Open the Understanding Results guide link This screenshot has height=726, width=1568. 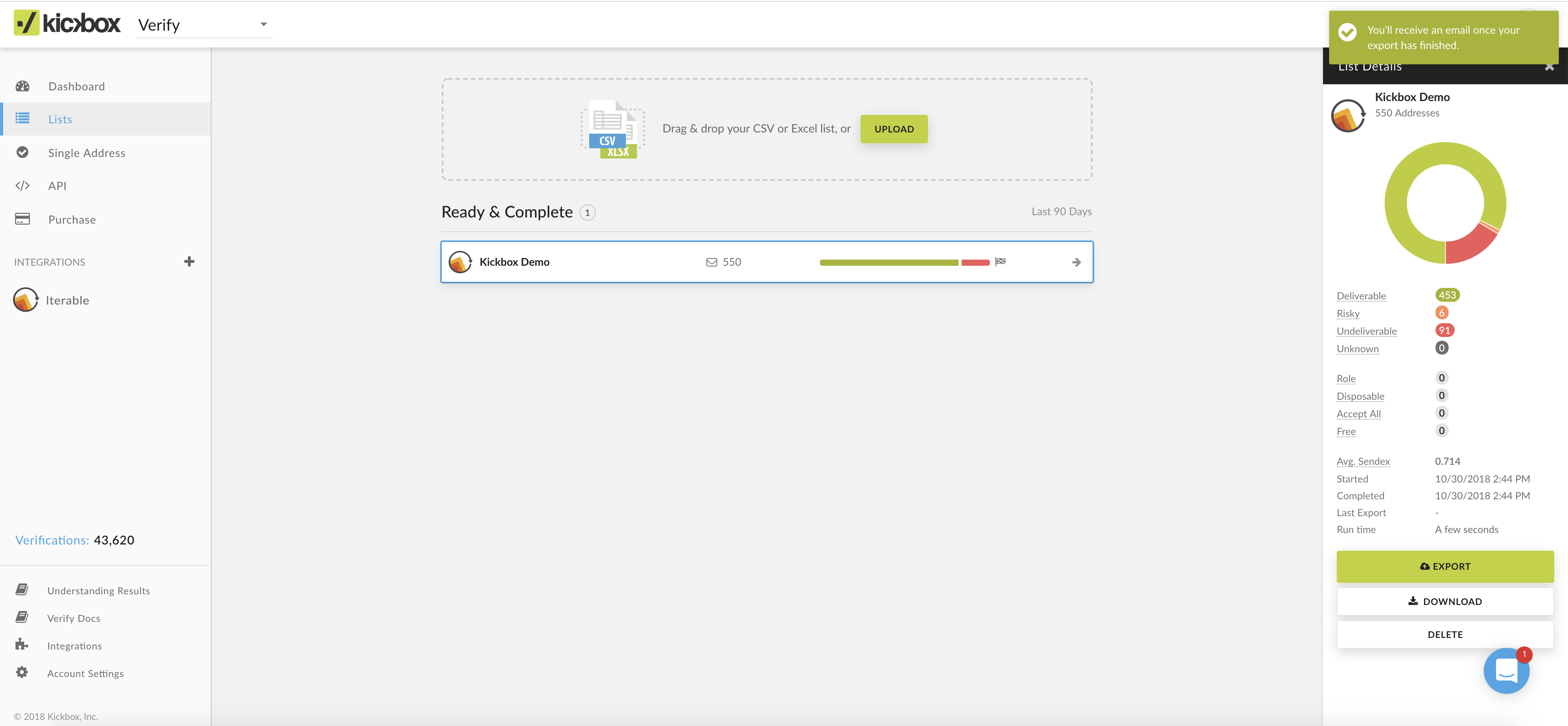(x=98, y=591)
